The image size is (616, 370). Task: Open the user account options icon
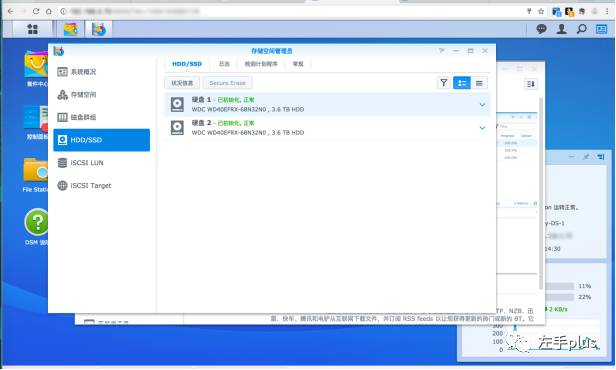[562, 29]
